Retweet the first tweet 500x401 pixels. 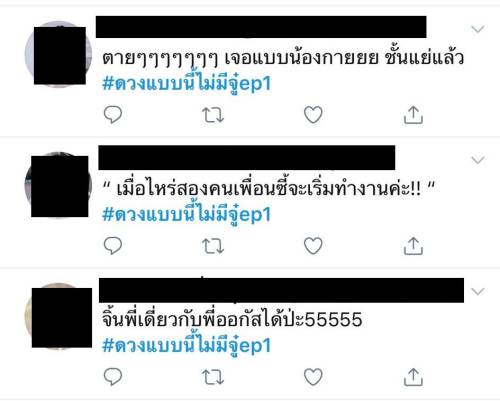click(213, 115)
